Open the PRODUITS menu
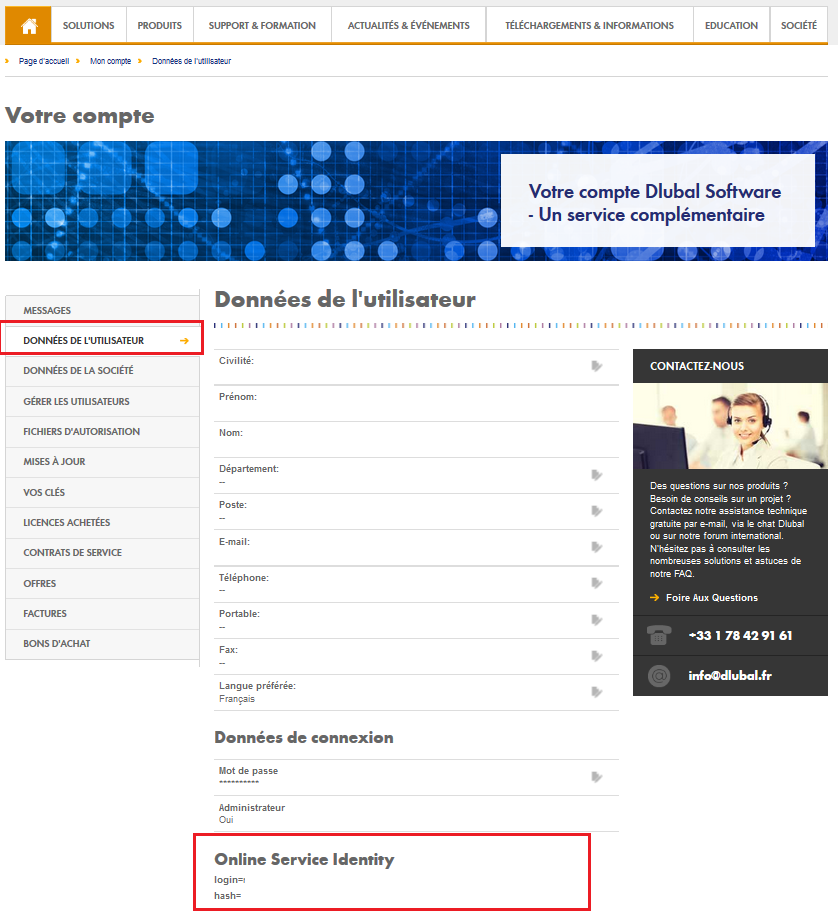The width and height of the screenshot is (838, 915). click(159, 25)
